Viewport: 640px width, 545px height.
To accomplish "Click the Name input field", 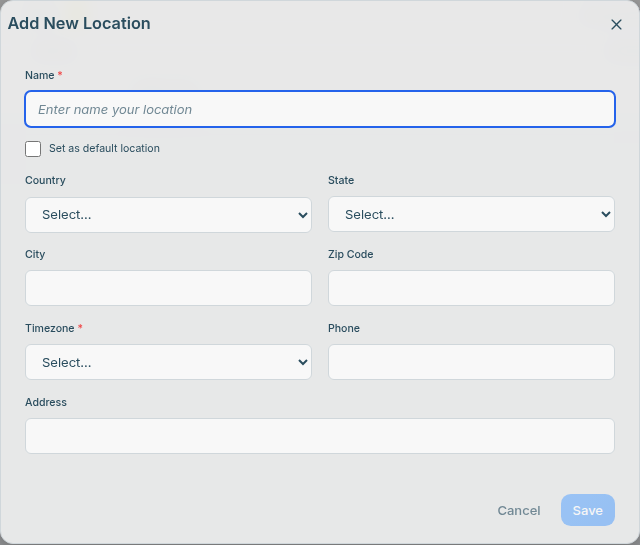I will click(320, 109).
